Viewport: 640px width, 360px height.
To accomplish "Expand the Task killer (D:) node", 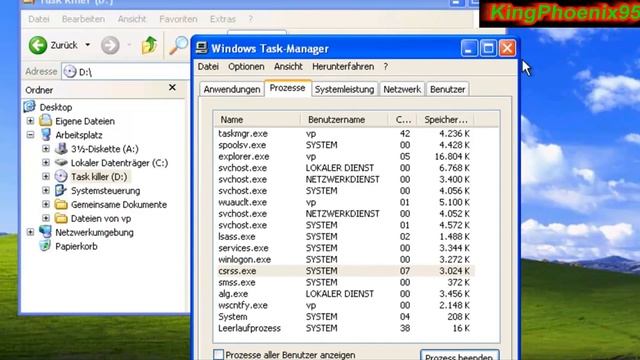I will [x=46, y=176].
